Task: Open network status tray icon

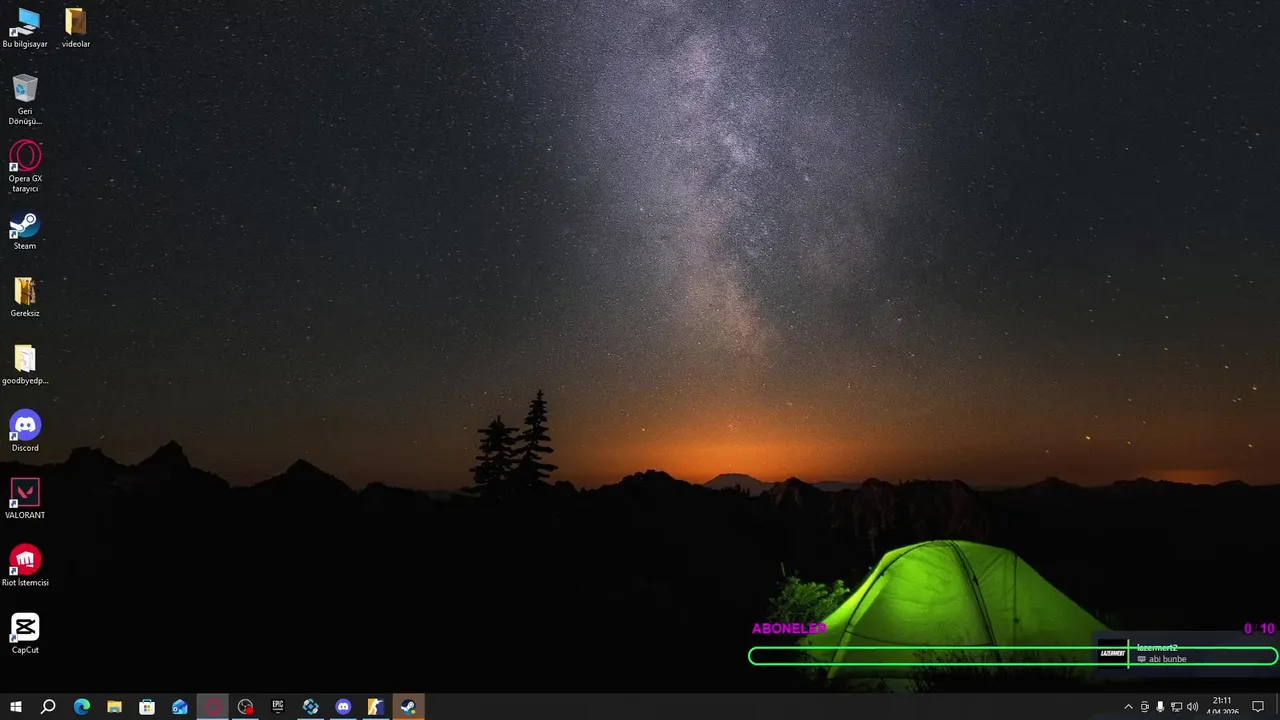Action: 1176,707
